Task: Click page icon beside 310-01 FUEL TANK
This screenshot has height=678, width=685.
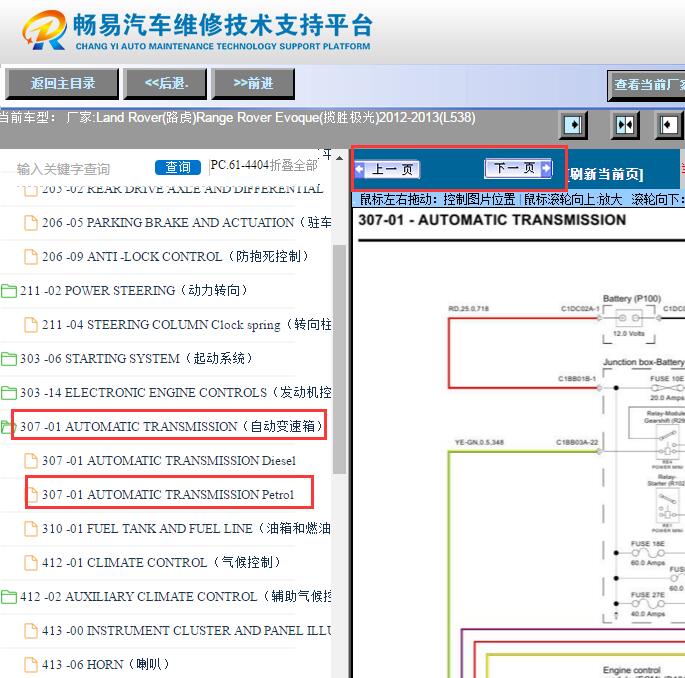Action: [31, 529]
